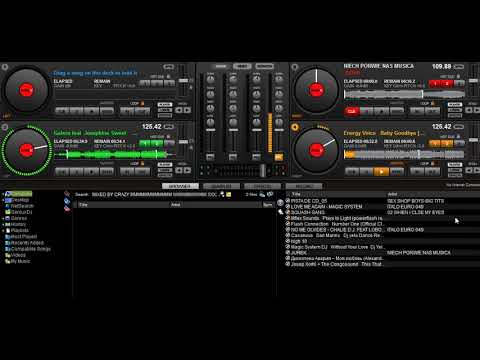Expand the Desktop folder node

(x=3, y=200)
